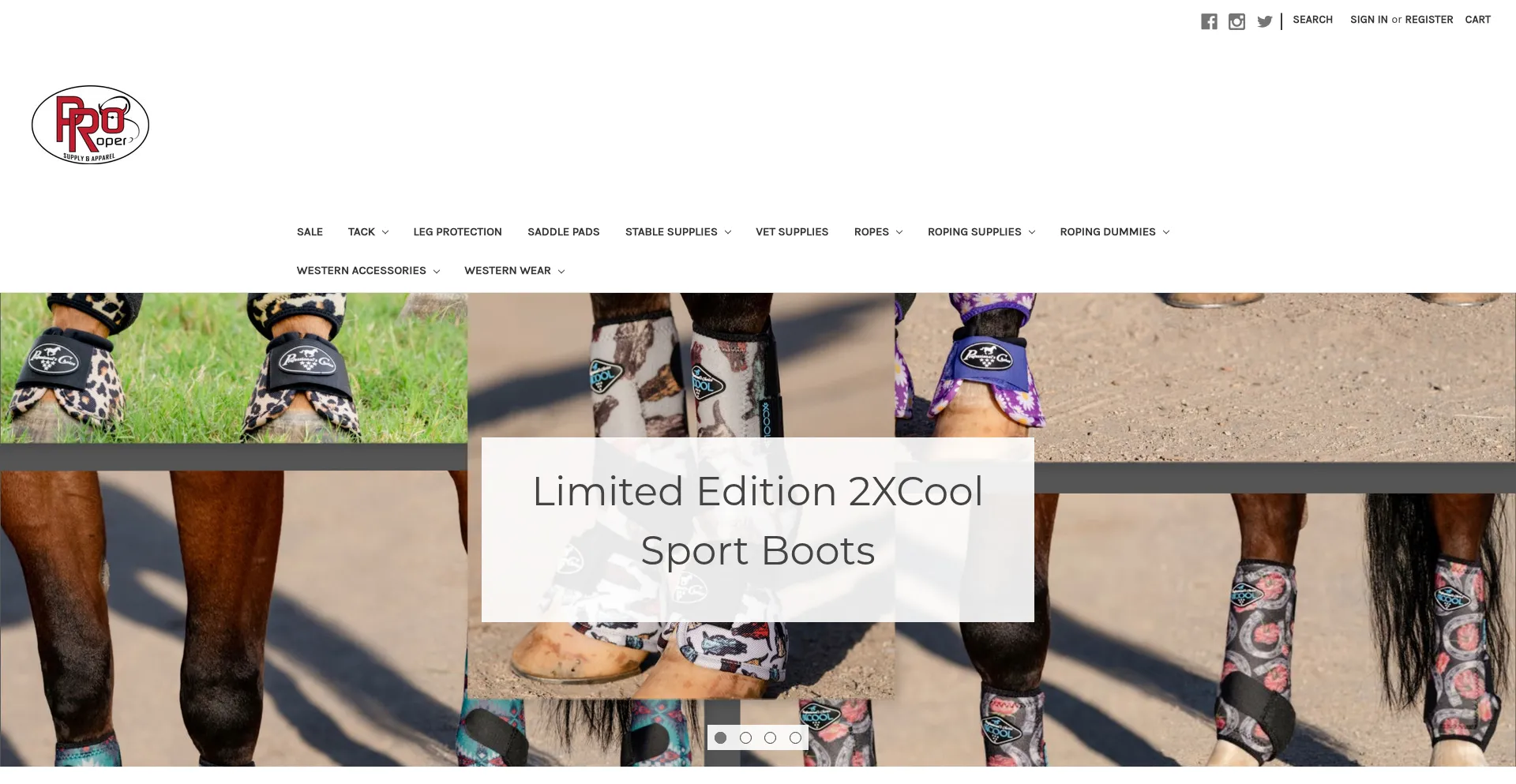The height and width of the screenshot is (784, 1516).
Task: Select the second carousel slide dot
Action: pos(745,737)
